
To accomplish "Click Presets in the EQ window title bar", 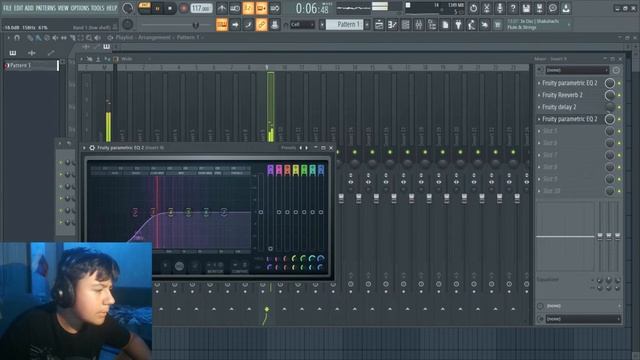I will coord(288,148).
